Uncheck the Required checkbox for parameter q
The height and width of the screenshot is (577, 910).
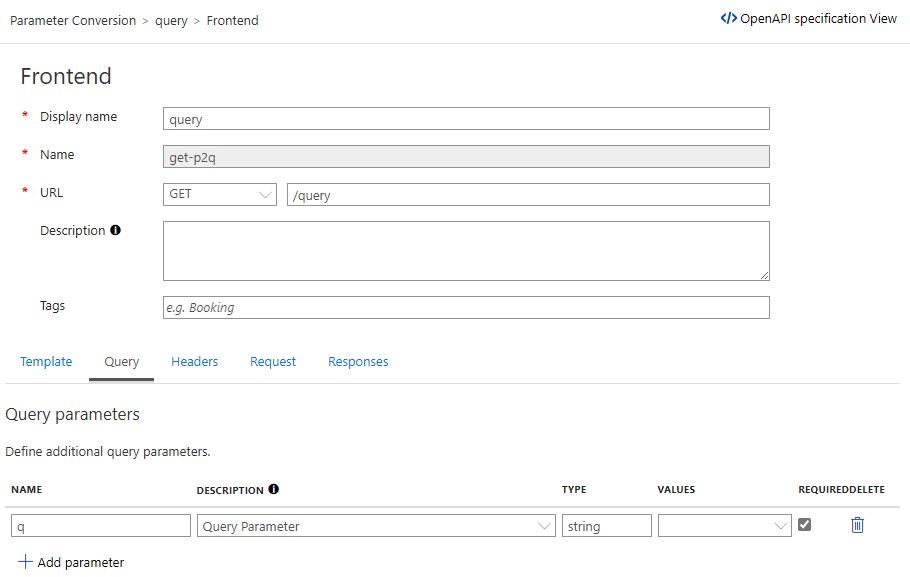point(805,525)
